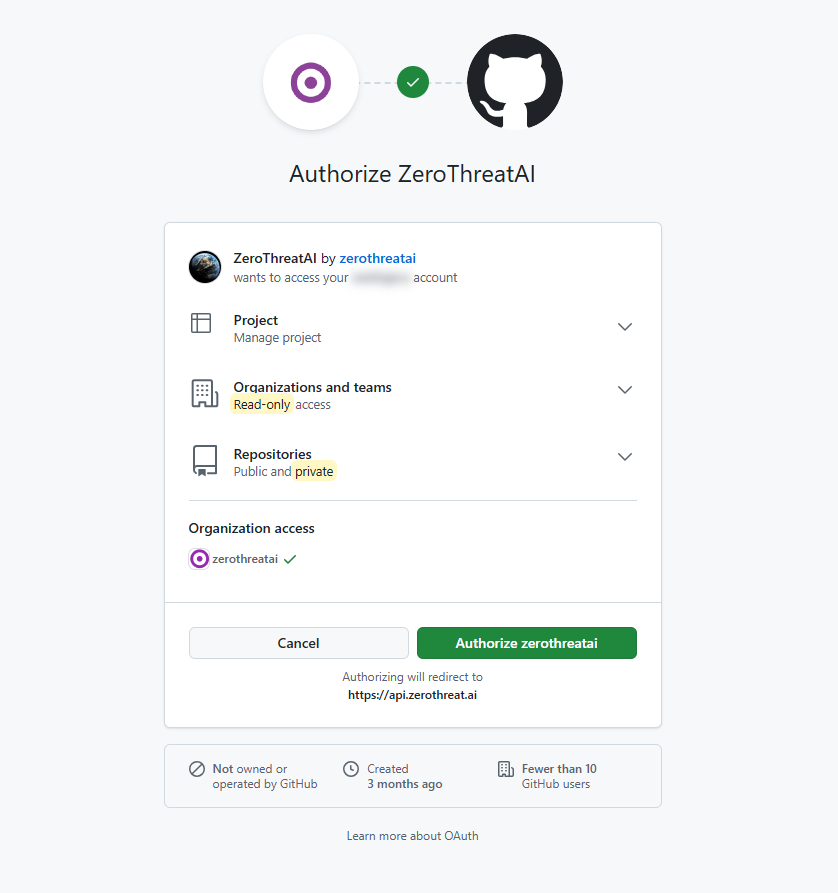Click the Fewer than 10 users icon
This screenshot has width=838, height=893.
click(x=506, y=769)
